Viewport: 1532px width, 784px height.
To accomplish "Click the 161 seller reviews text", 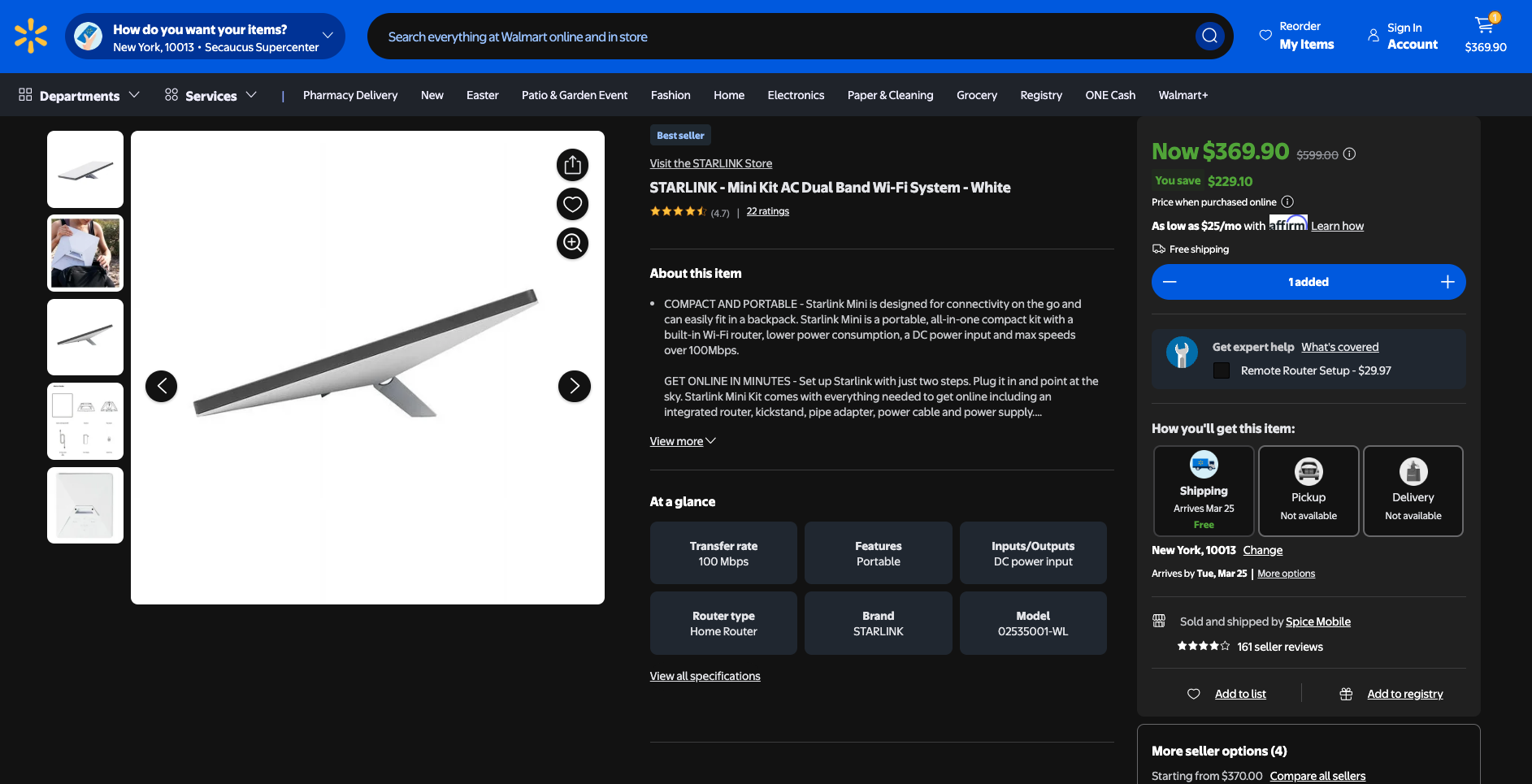I will [x=1279, y=647].
